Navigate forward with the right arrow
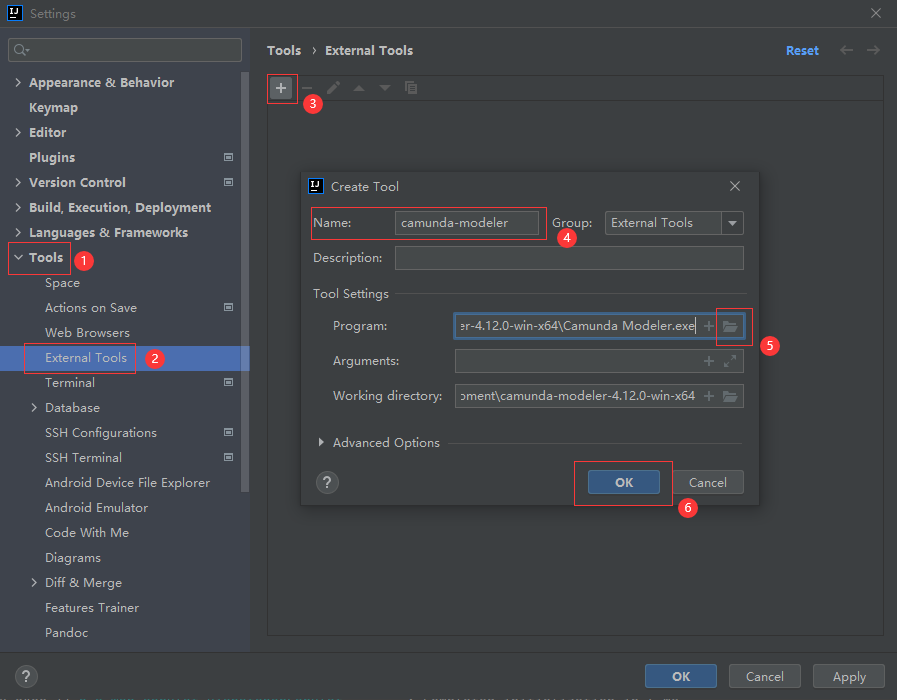Image resolution: width=897 pixels, height=700 pixels. (873, 50)
